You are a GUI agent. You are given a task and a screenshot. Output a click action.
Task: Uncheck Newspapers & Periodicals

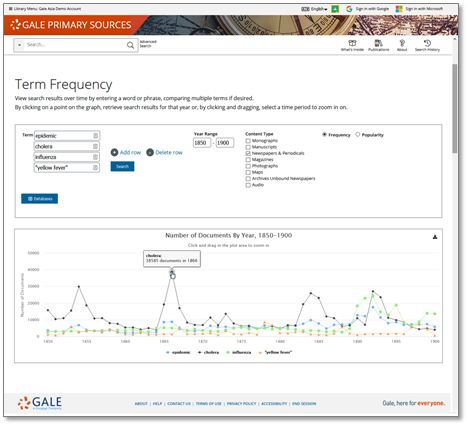(248, 153)
